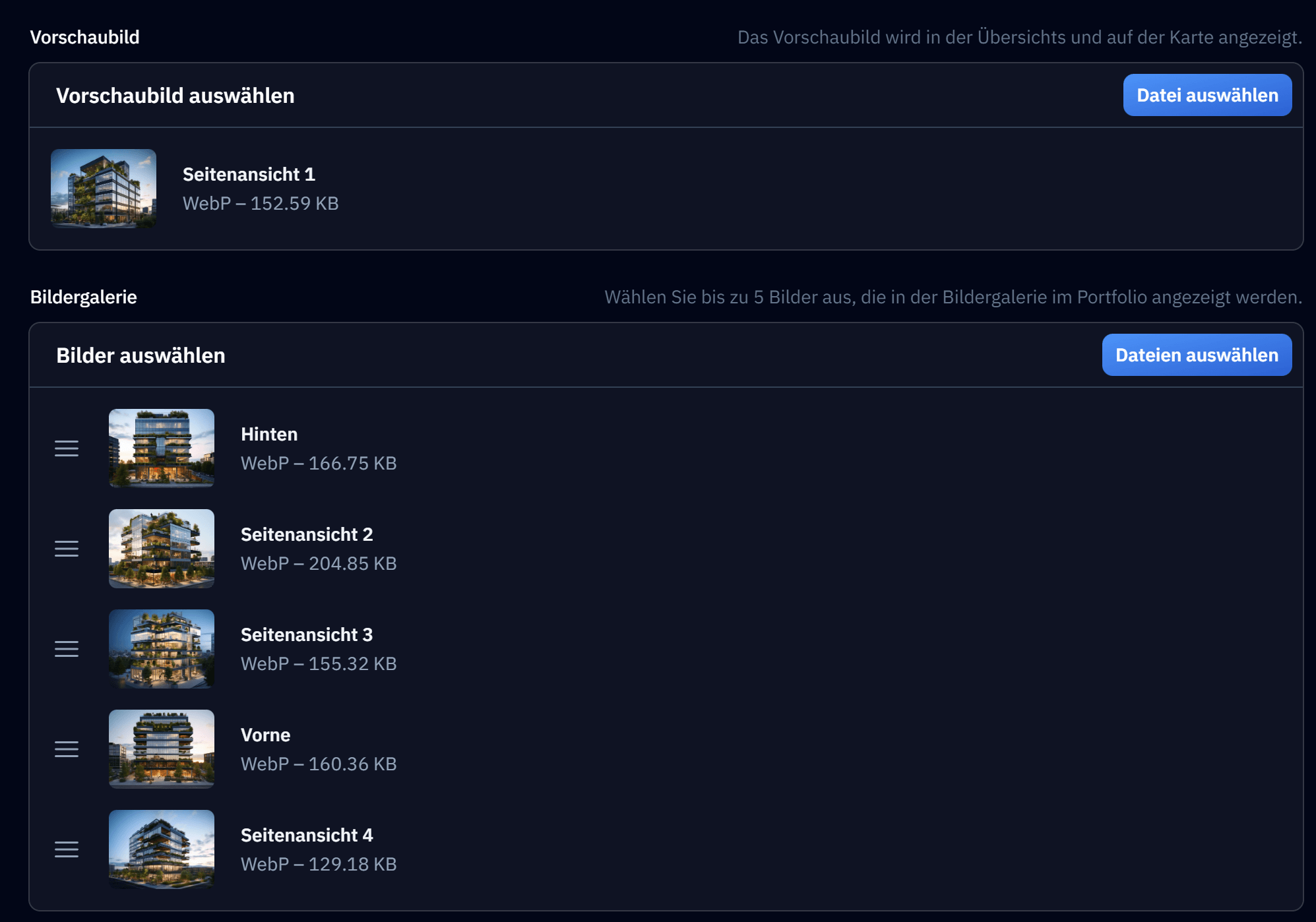This screenshot has width=1316, height=922.
Task: Click the Seitenansicht 1 file title
Action: (x=249, y=174)
